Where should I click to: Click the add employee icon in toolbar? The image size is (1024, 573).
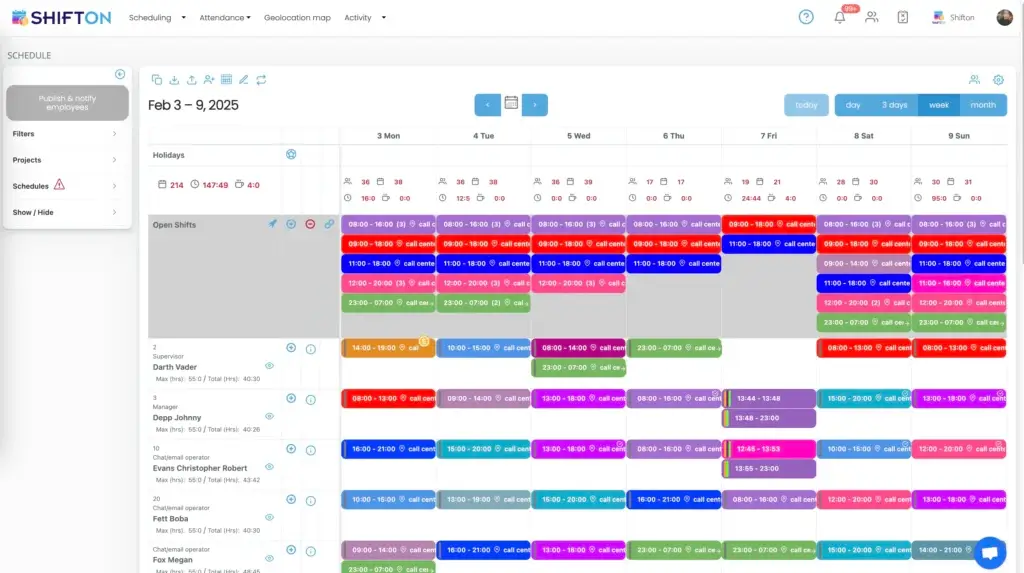click(209, 80)
